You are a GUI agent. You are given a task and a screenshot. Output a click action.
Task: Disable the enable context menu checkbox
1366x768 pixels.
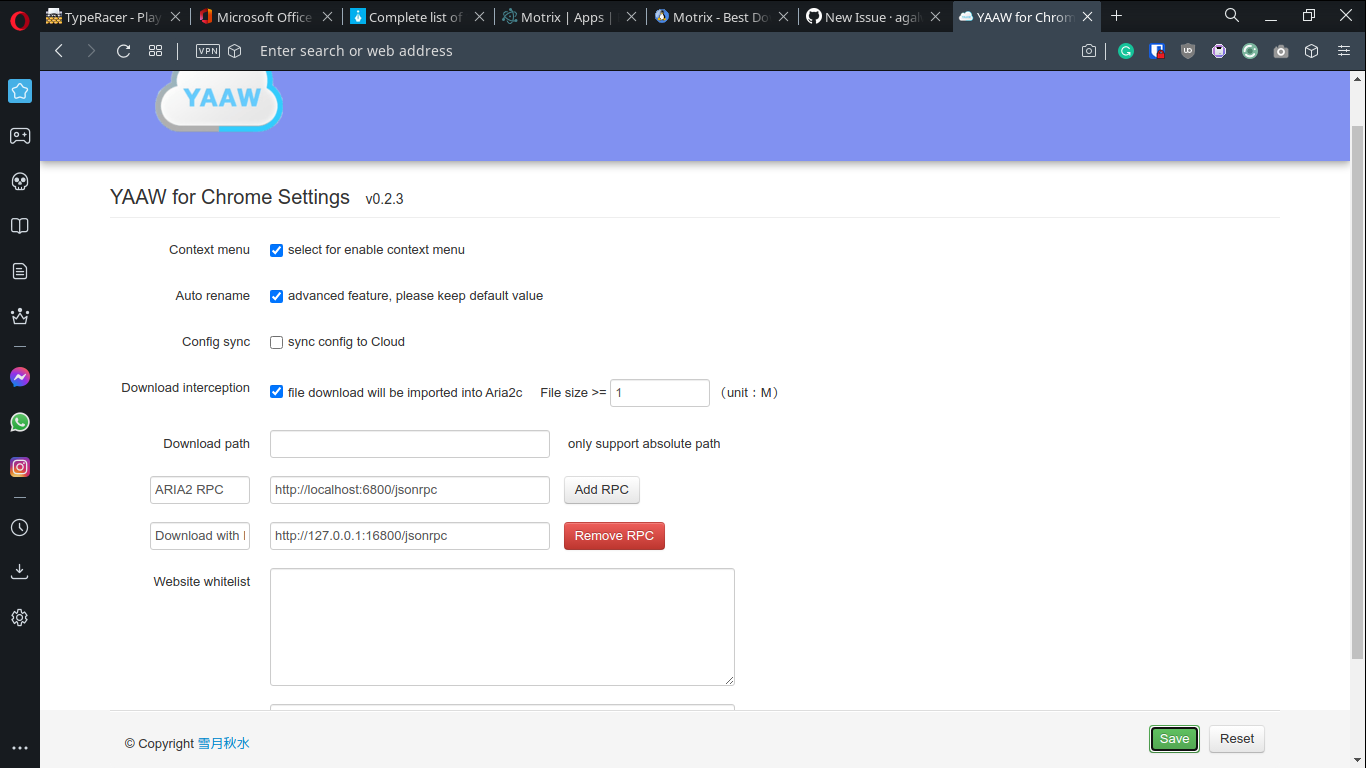pos(276,250)
